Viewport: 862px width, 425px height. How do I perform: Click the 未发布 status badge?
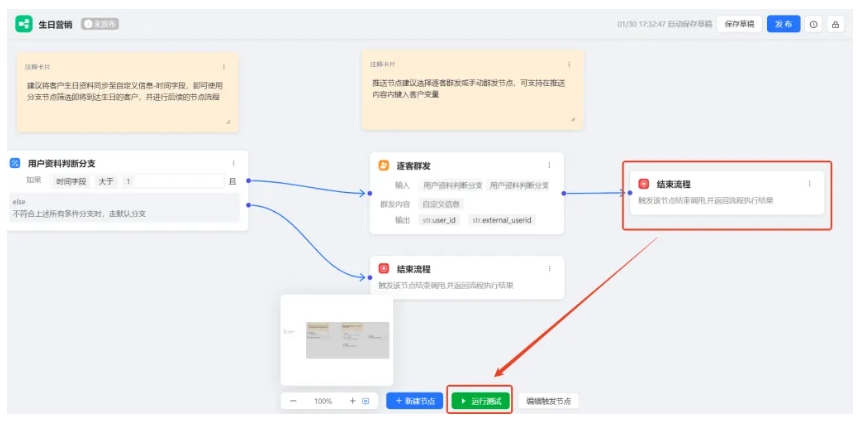(101, 24)
